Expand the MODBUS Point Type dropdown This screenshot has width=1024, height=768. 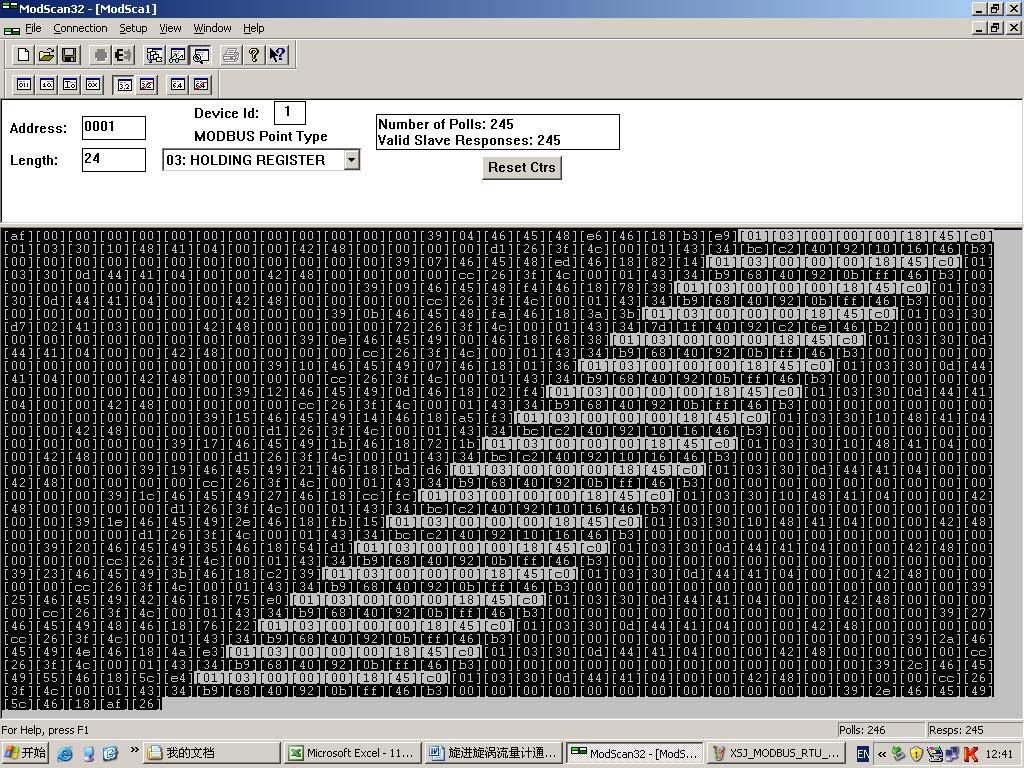[x=351, y=160]
